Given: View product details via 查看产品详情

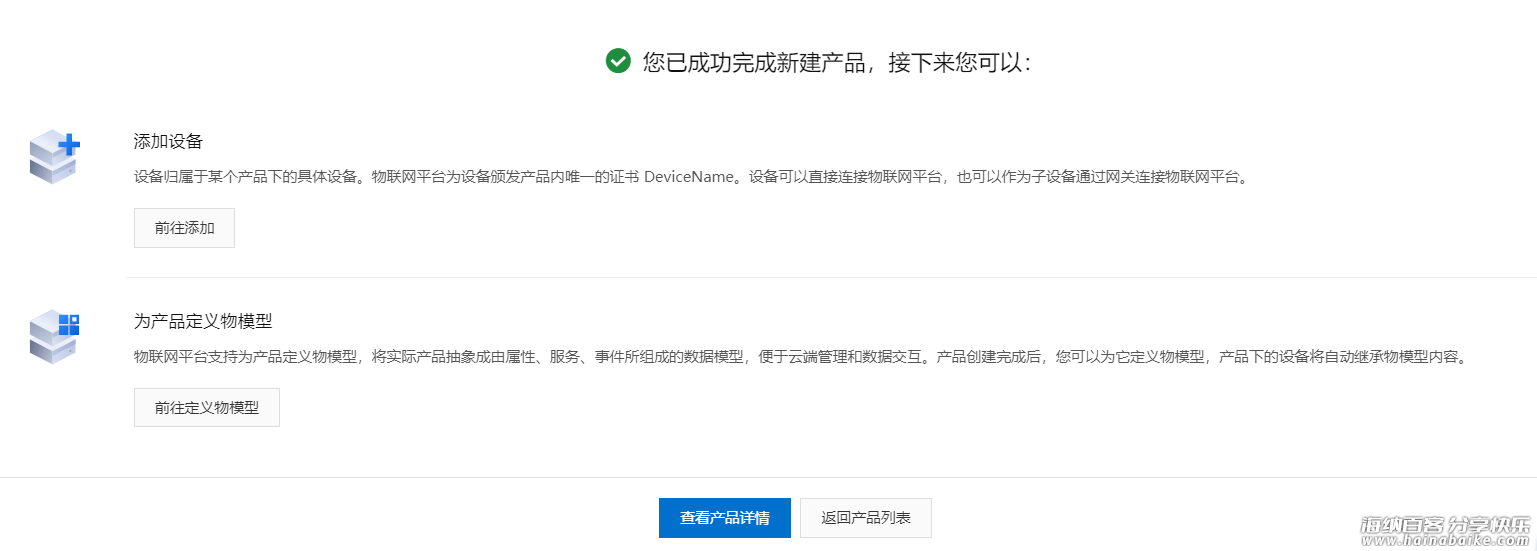Looking at the screenshot, I should (725, 518).
